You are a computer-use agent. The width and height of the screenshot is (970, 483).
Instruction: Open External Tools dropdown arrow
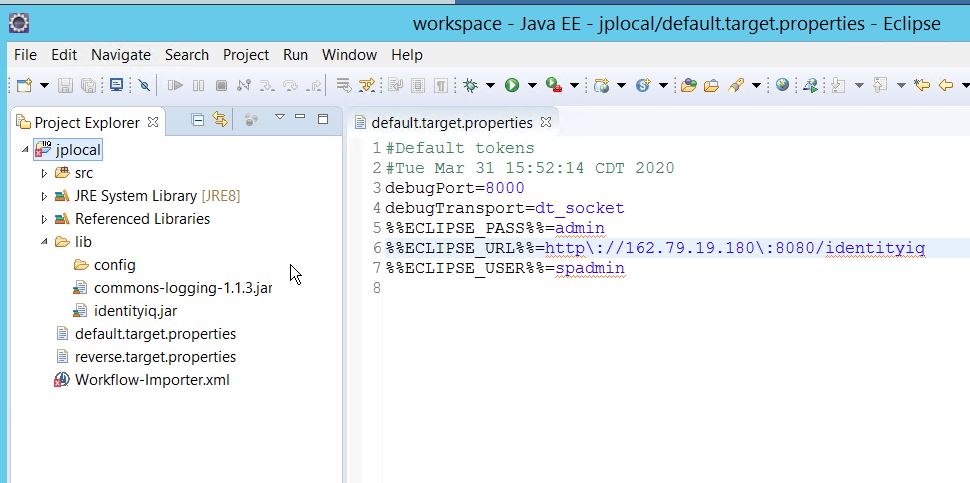[x=574, y=85]
